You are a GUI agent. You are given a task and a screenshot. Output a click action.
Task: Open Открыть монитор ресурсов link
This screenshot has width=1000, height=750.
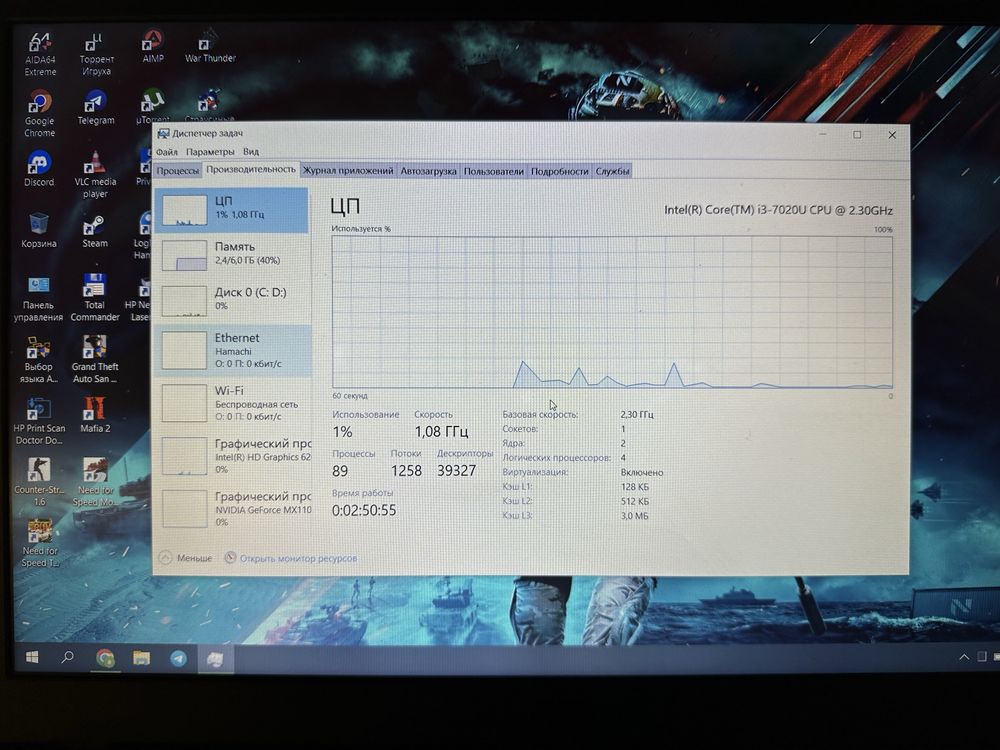click(x=291, y=558)
